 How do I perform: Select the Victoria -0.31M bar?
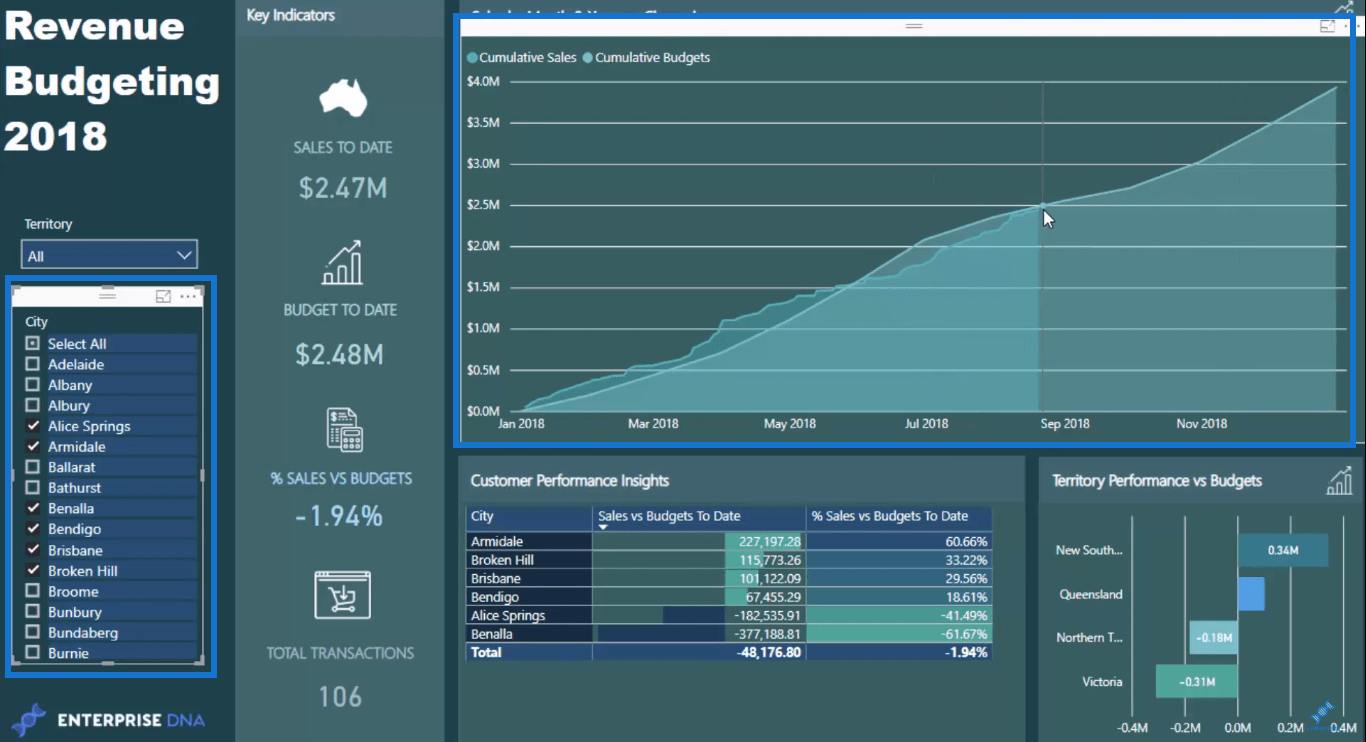[1196, 682]
